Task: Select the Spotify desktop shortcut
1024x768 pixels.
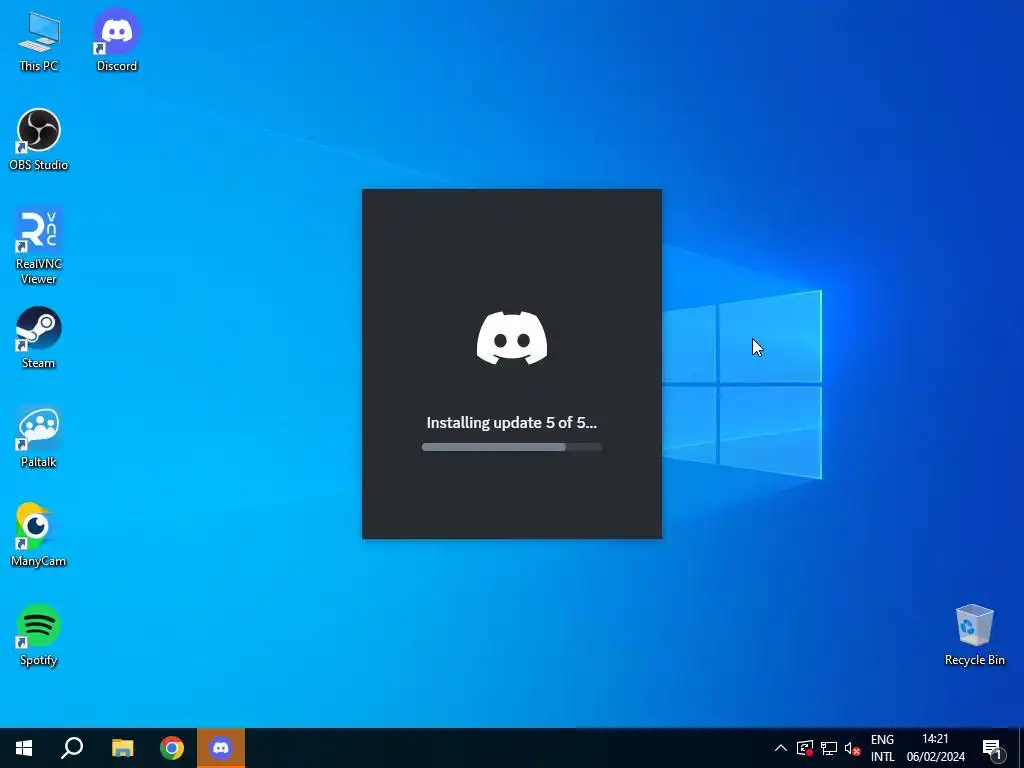Action: tap(39, 635)
